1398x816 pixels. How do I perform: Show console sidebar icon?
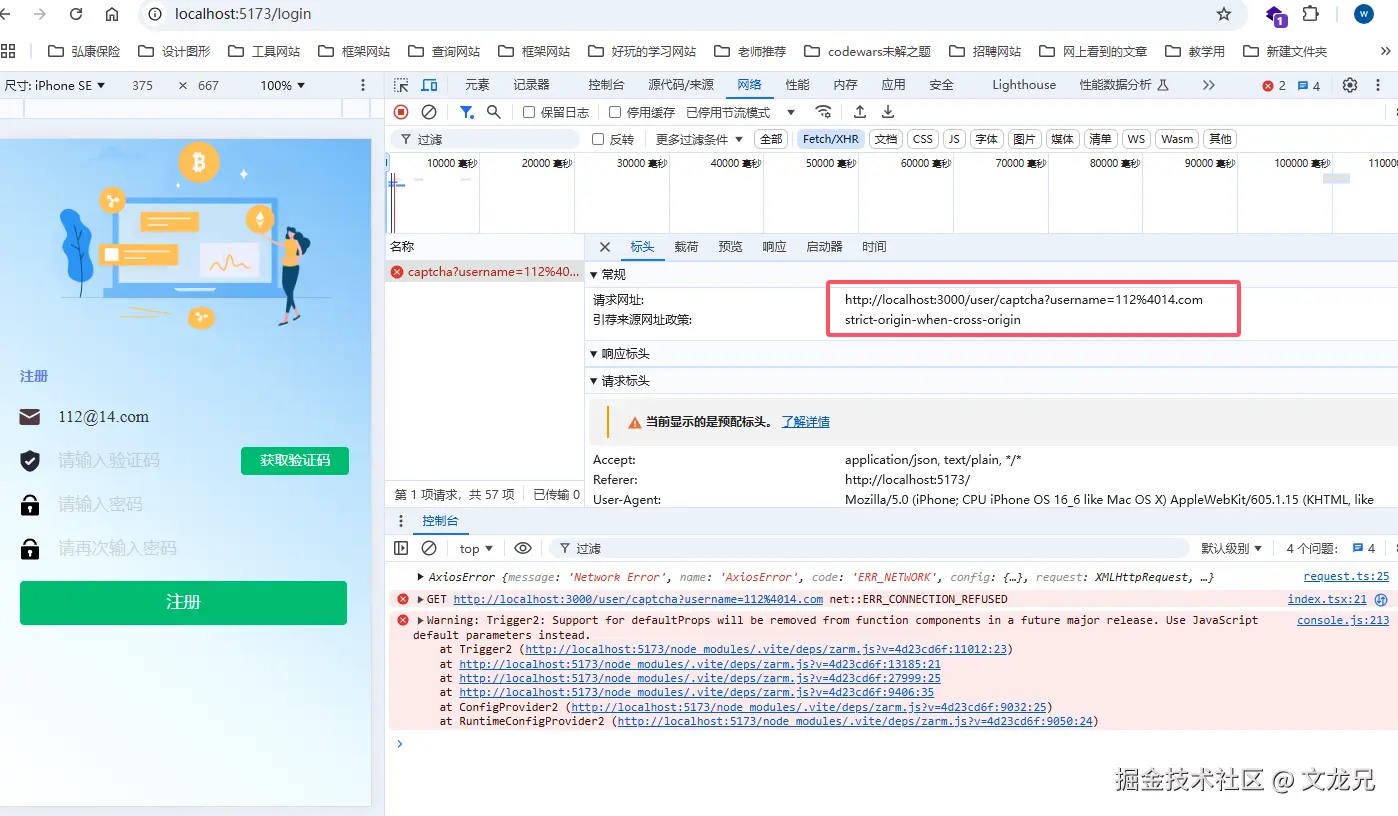(401, 548)
